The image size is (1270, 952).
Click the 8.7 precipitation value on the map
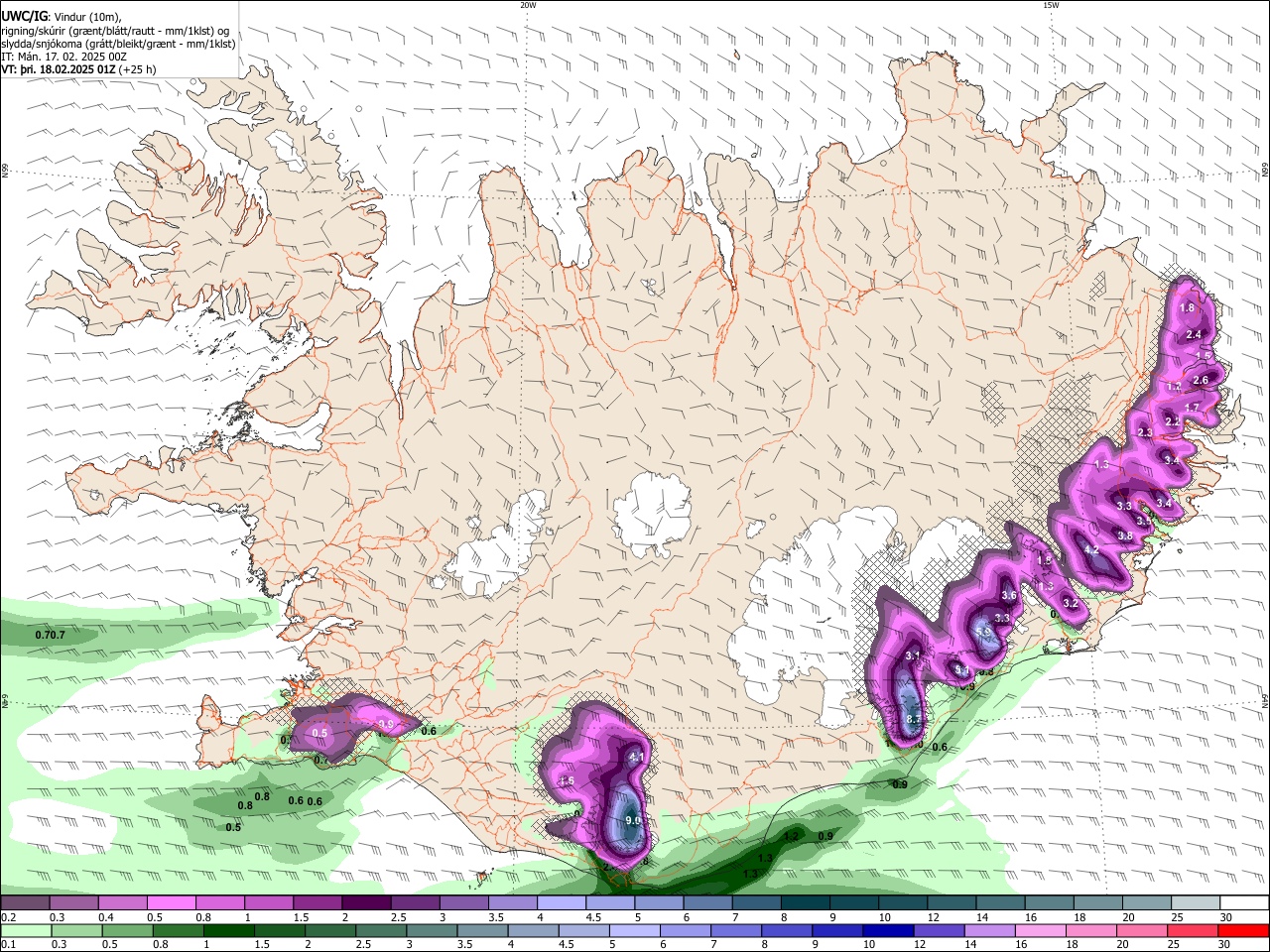(915, 719)
